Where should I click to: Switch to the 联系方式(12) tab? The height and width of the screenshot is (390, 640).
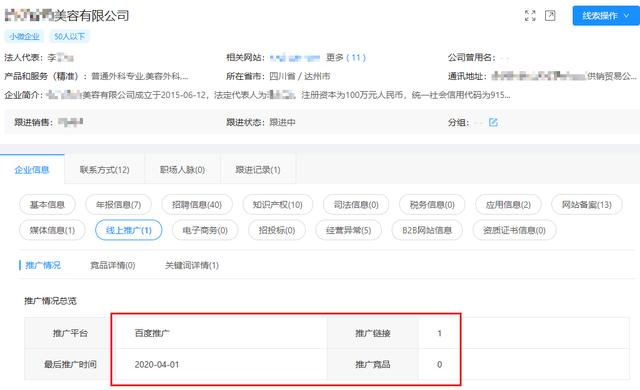click(x=104, y=170)
